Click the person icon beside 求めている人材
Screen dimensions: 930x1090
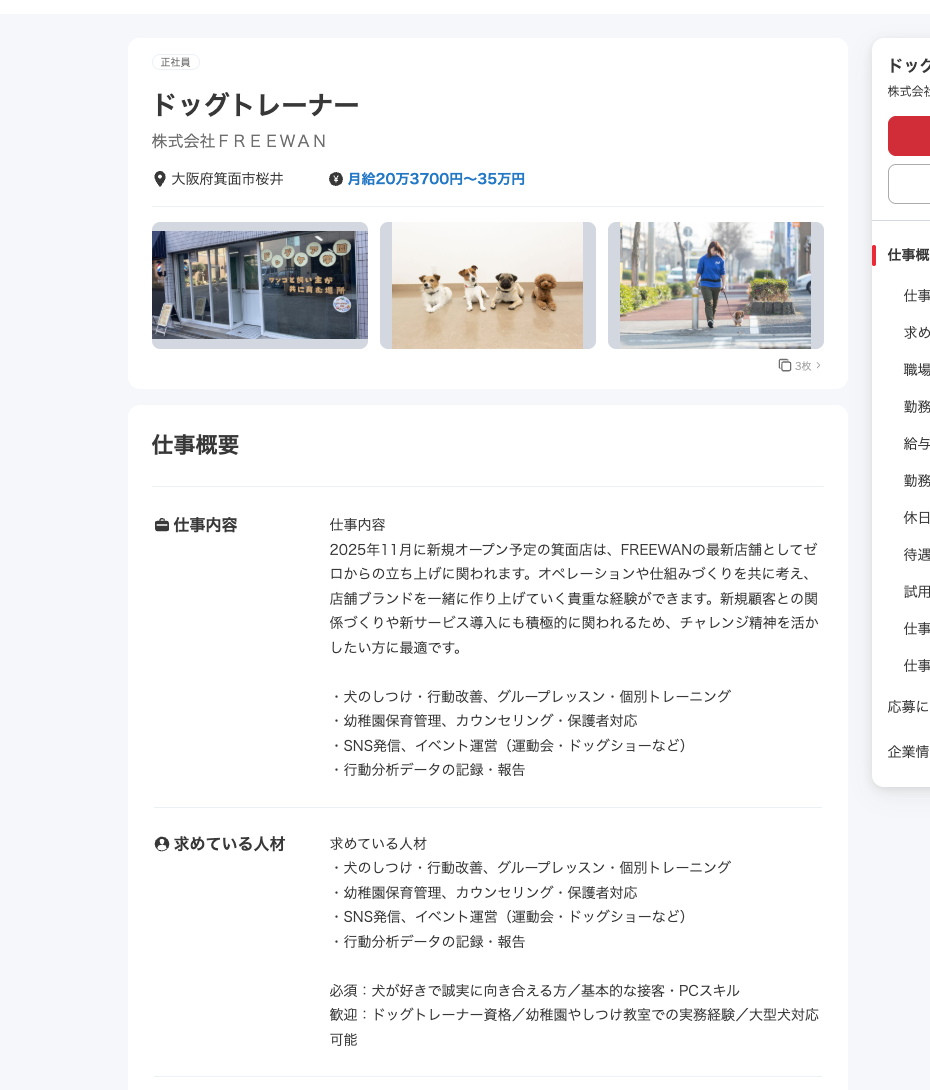[162, 844]
